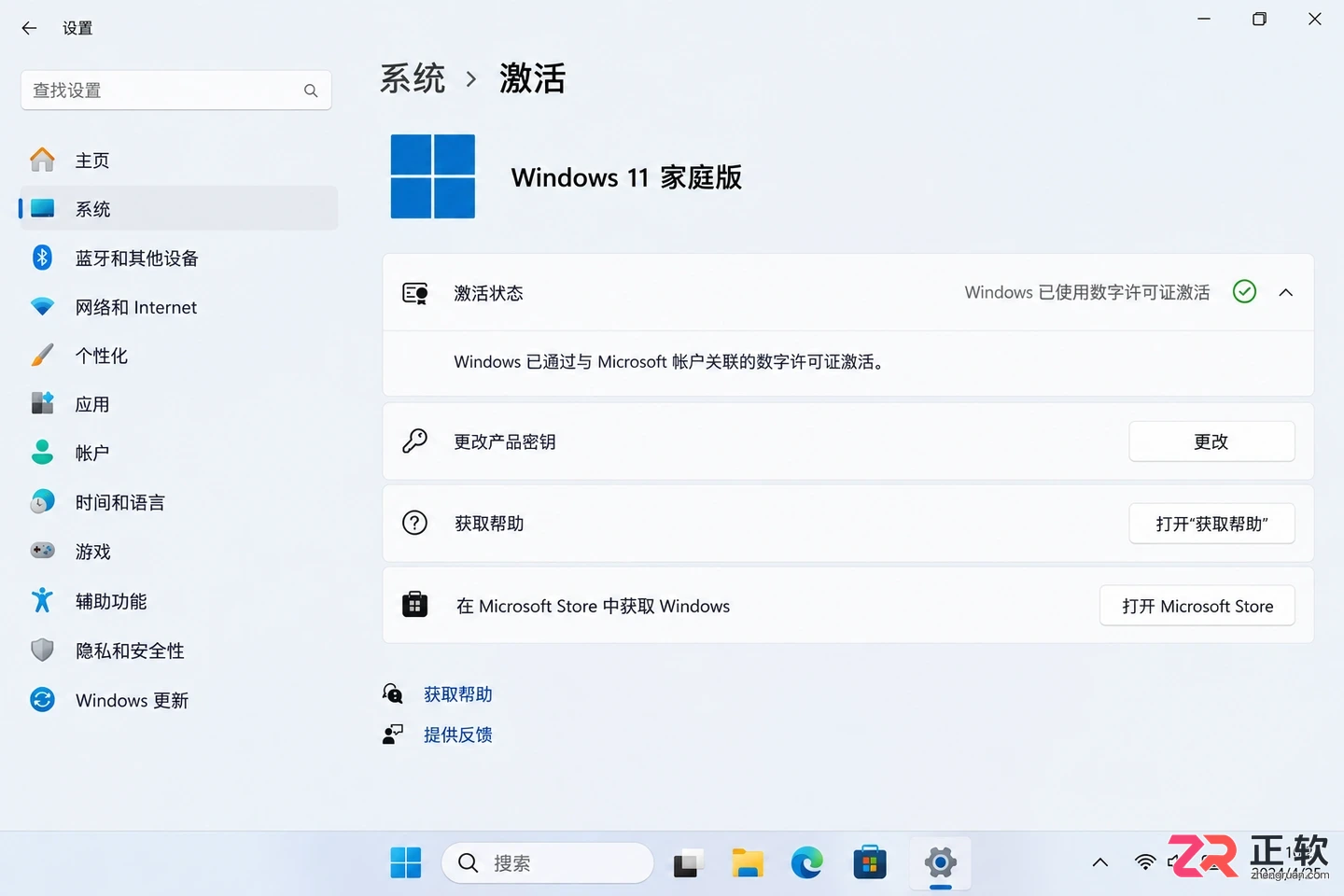This screenshot has width=1344, height=896.
Task: Click the Accounts (帐户) person icon
Action: 42,452
